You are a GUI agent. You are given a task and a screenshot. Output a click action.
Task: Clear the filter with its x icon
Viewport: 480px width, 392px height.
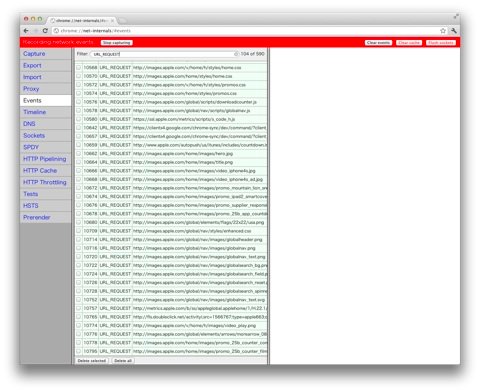pyautogui.click(x=236, y=54)
